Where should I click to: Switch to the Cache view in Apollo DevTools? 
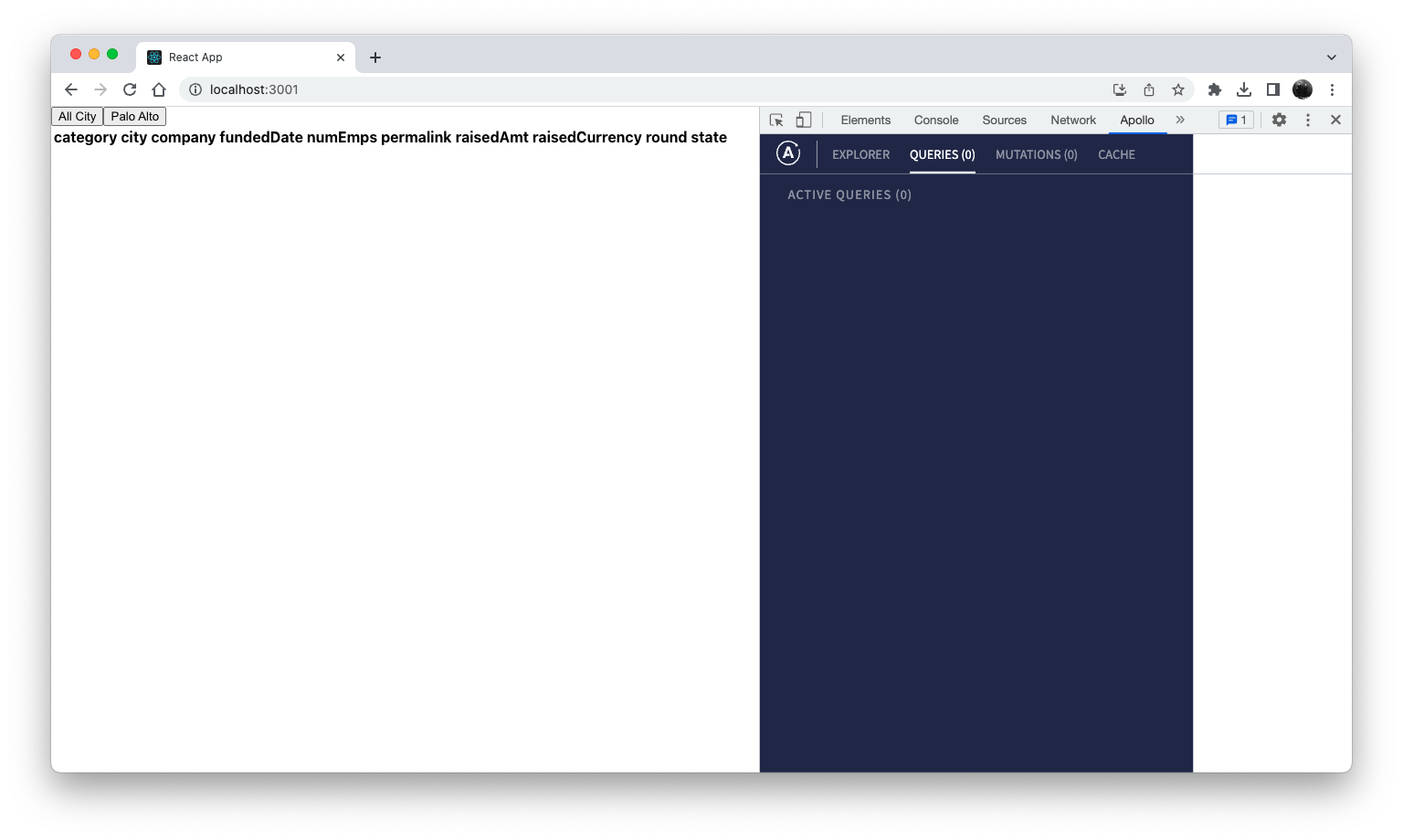pos(1116,154)
